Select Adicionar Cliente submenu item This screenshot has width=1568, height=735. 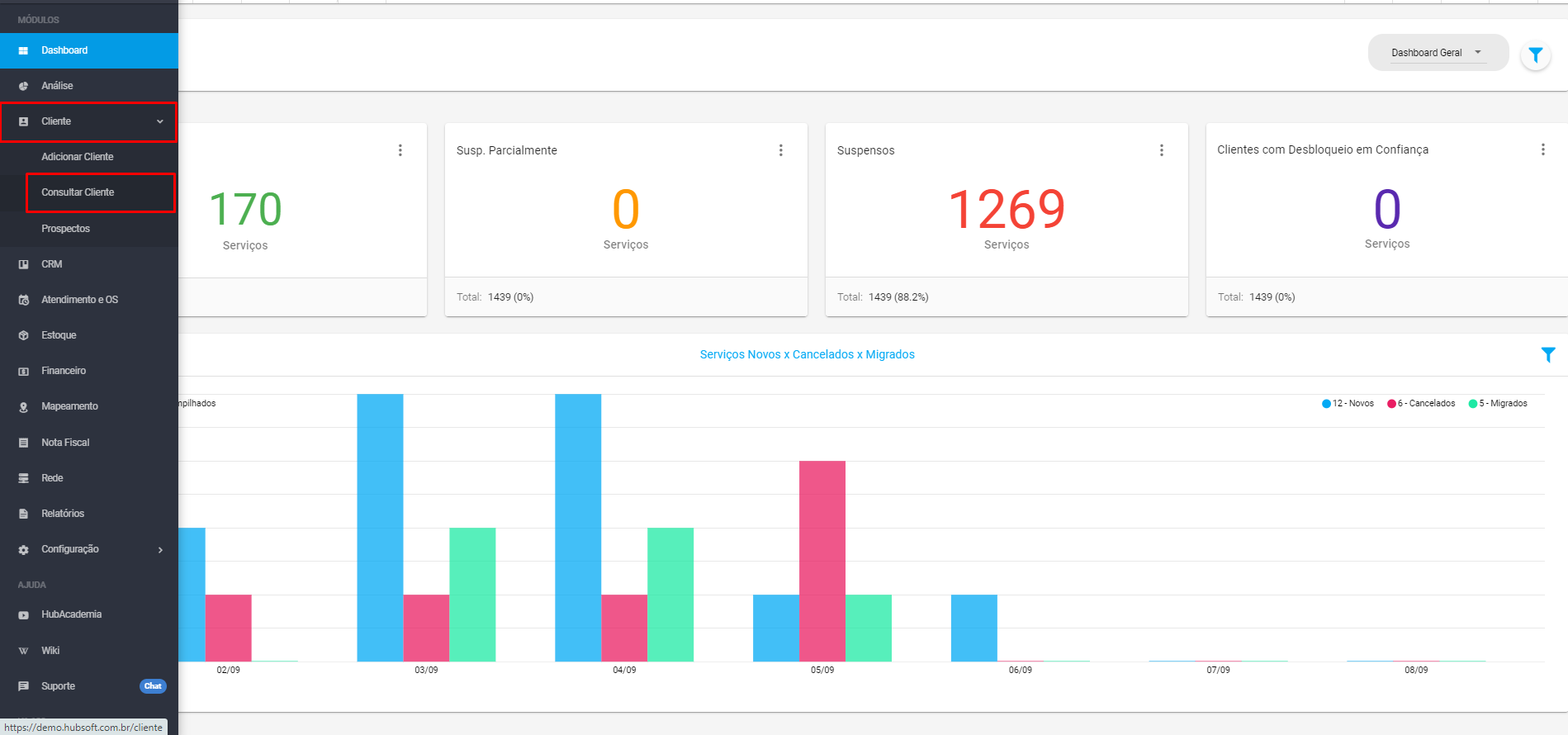coord(78,157)
